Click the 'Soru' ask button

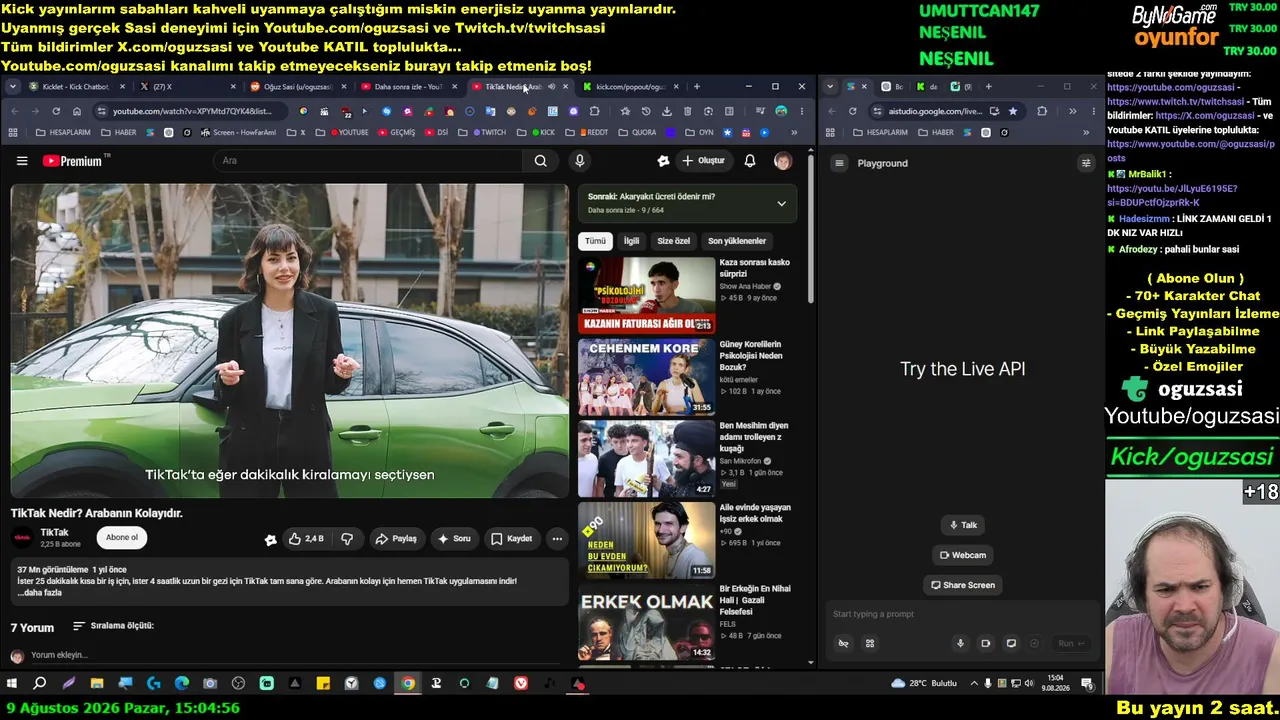[x=454, y=539]
